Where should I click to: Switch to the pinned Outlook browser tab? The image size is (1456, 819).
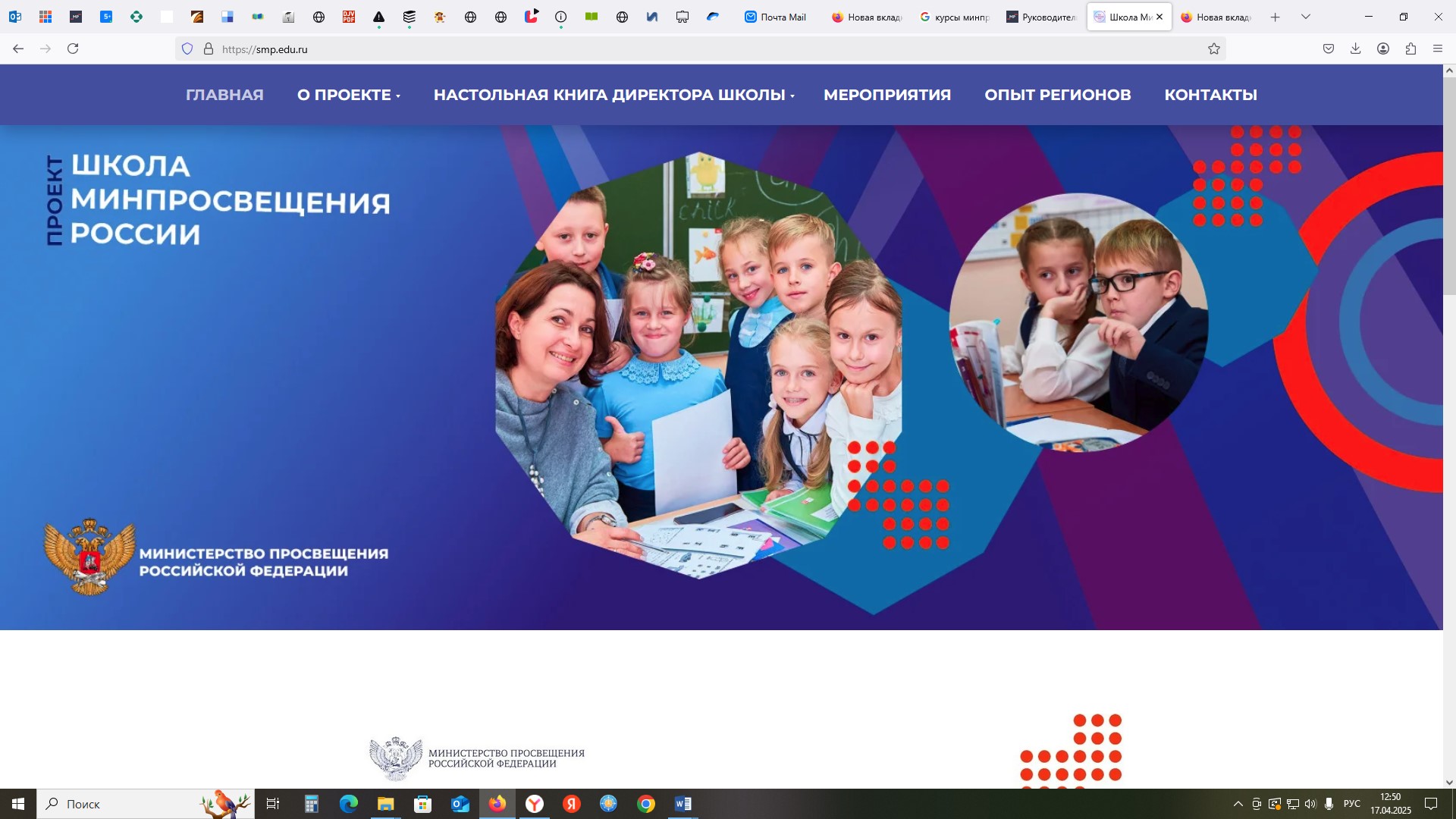point(15,17)
